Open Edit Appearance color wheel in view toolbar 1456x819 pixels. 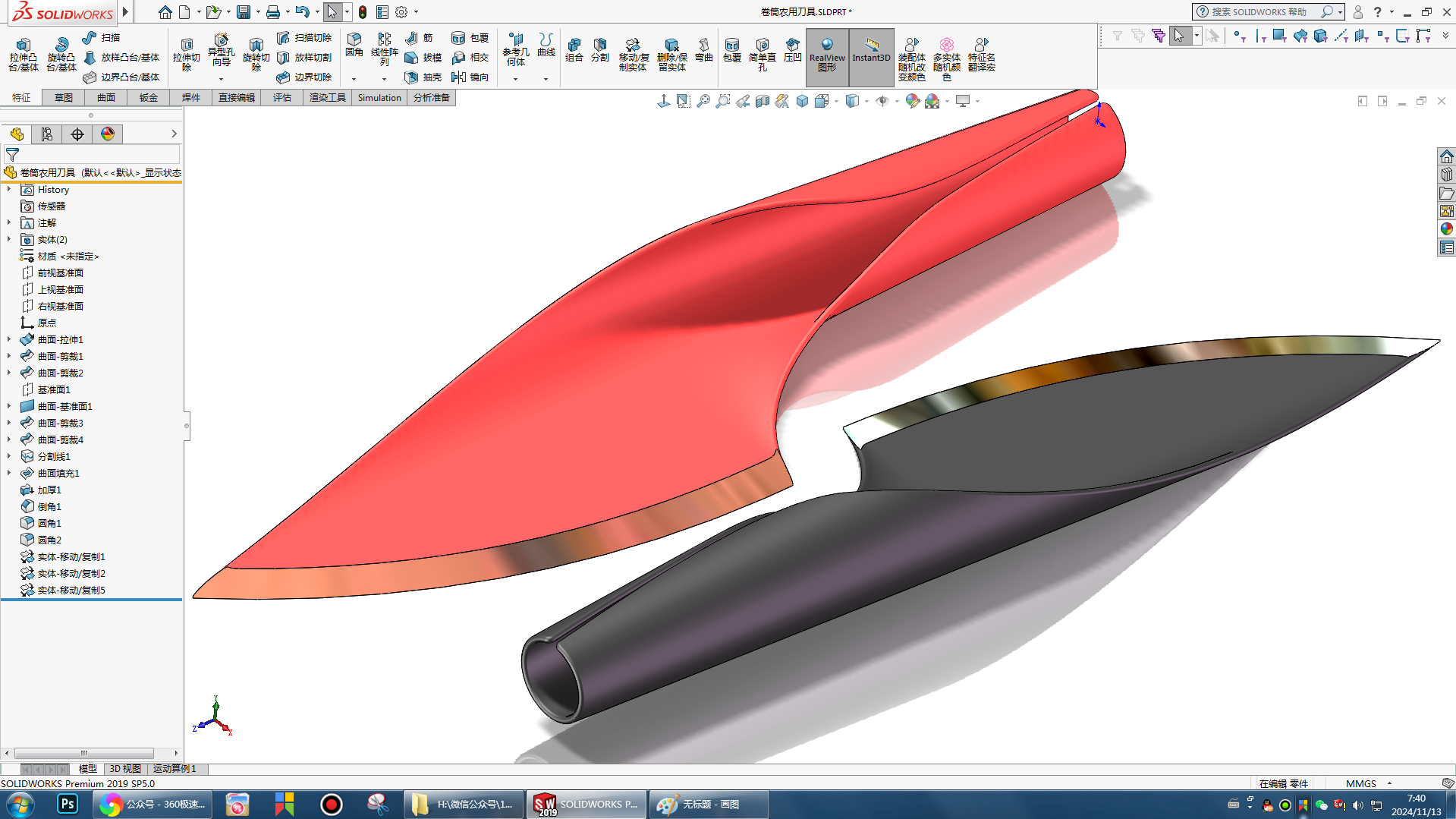pyautogui.click(x=912, y=101)
